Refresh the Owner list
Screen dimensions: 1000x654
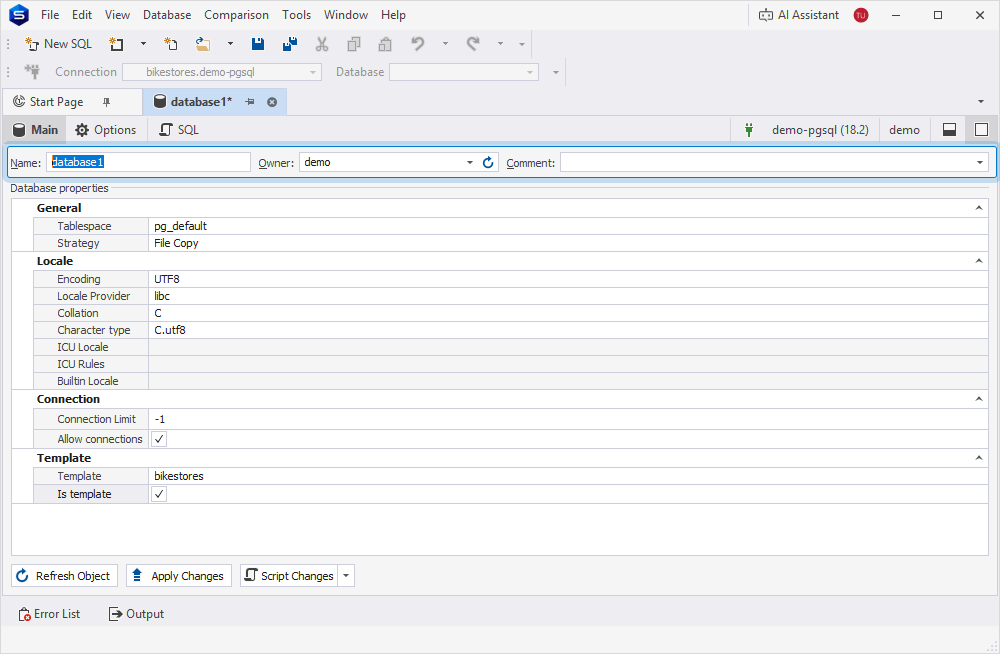coord(488,162)
